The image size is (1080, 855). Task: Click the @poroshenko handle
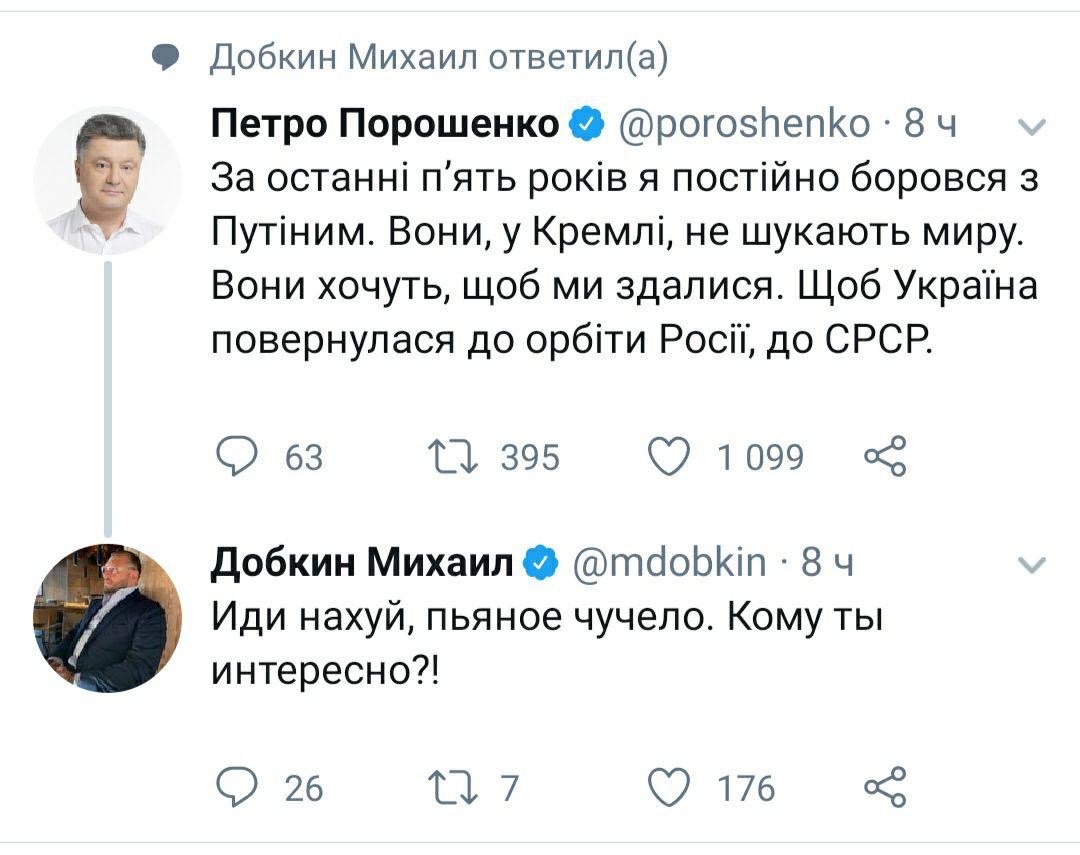click(745, 125)
